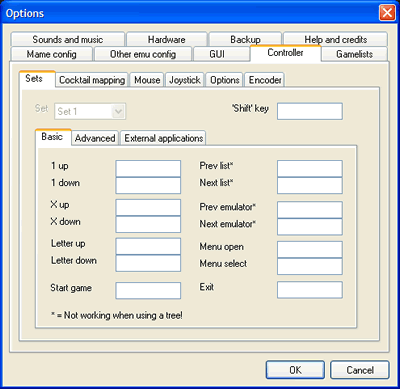
Task: Open the Gamelists tab
Action: coord(354,54)
